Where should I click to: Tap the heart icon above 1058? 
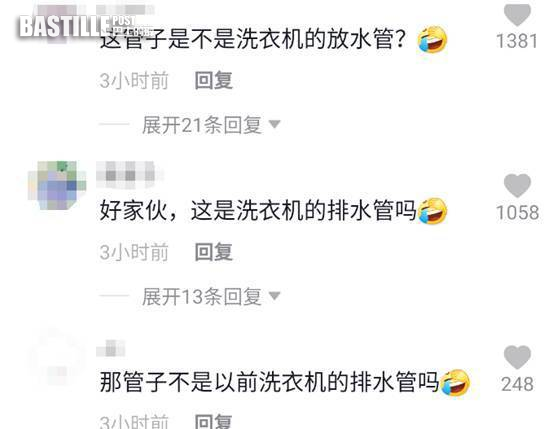pos(517,186)
